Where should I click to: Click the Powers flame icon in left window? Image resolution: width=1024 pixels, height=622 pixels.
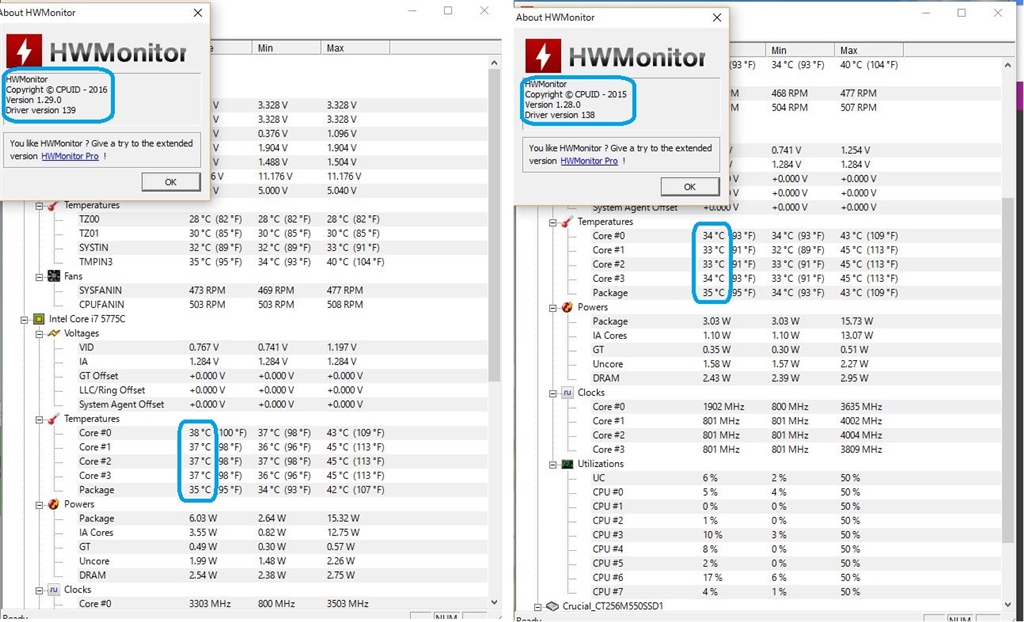pyautogui.click(x=54, y=504)
